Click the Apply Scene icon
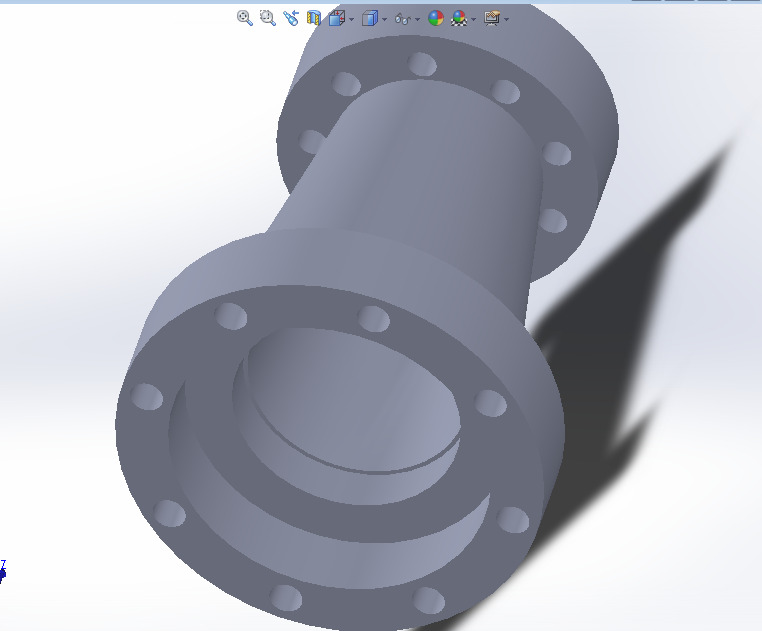The width and height of the screenshot is (762, 631). 459,18
